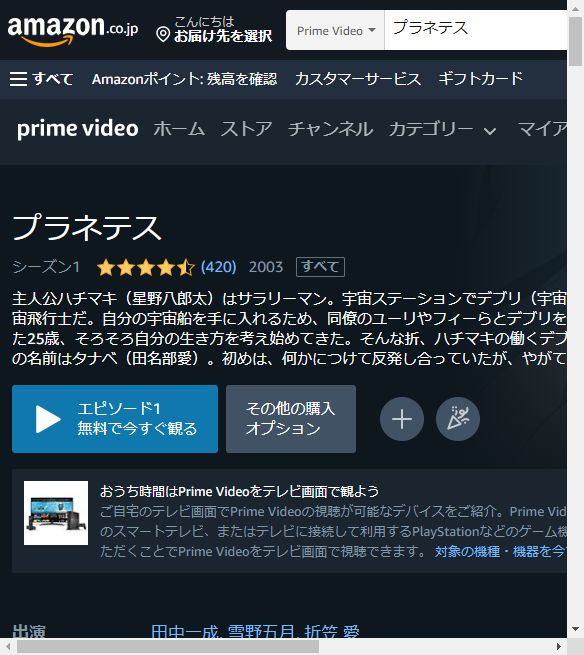Play Episode 1 for free now
The height and width of the screenshot is (655, 584).
click(115, 419)
